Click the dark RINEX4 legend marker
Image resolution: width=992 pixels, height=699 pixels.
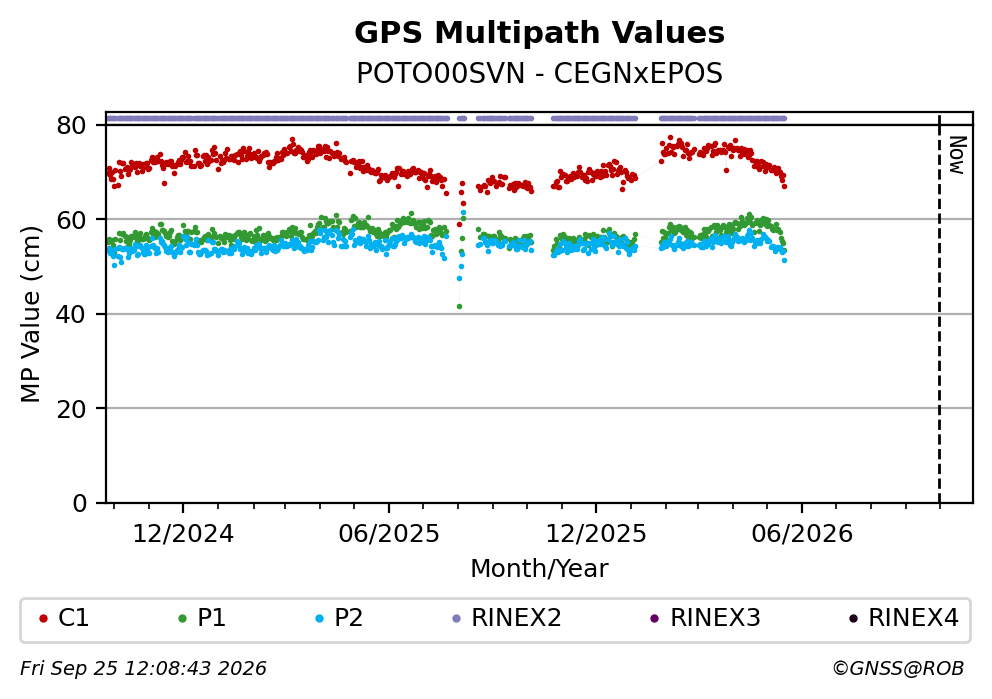(853, 619)
